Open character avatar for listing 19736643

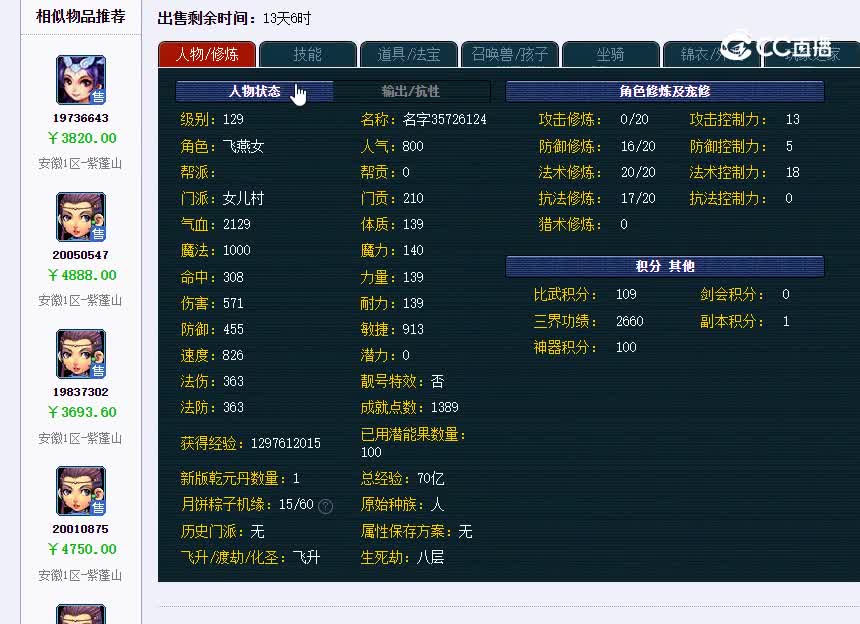click(81, 80)
